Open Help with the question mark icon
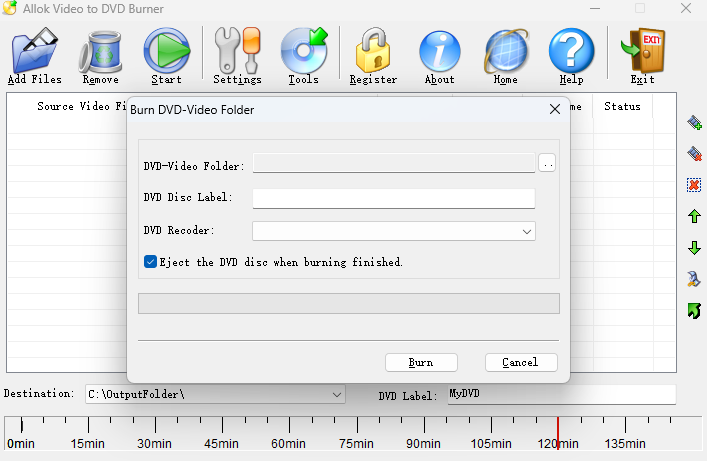707x461 pixels. pyautogui.click(x=571, y=51)
